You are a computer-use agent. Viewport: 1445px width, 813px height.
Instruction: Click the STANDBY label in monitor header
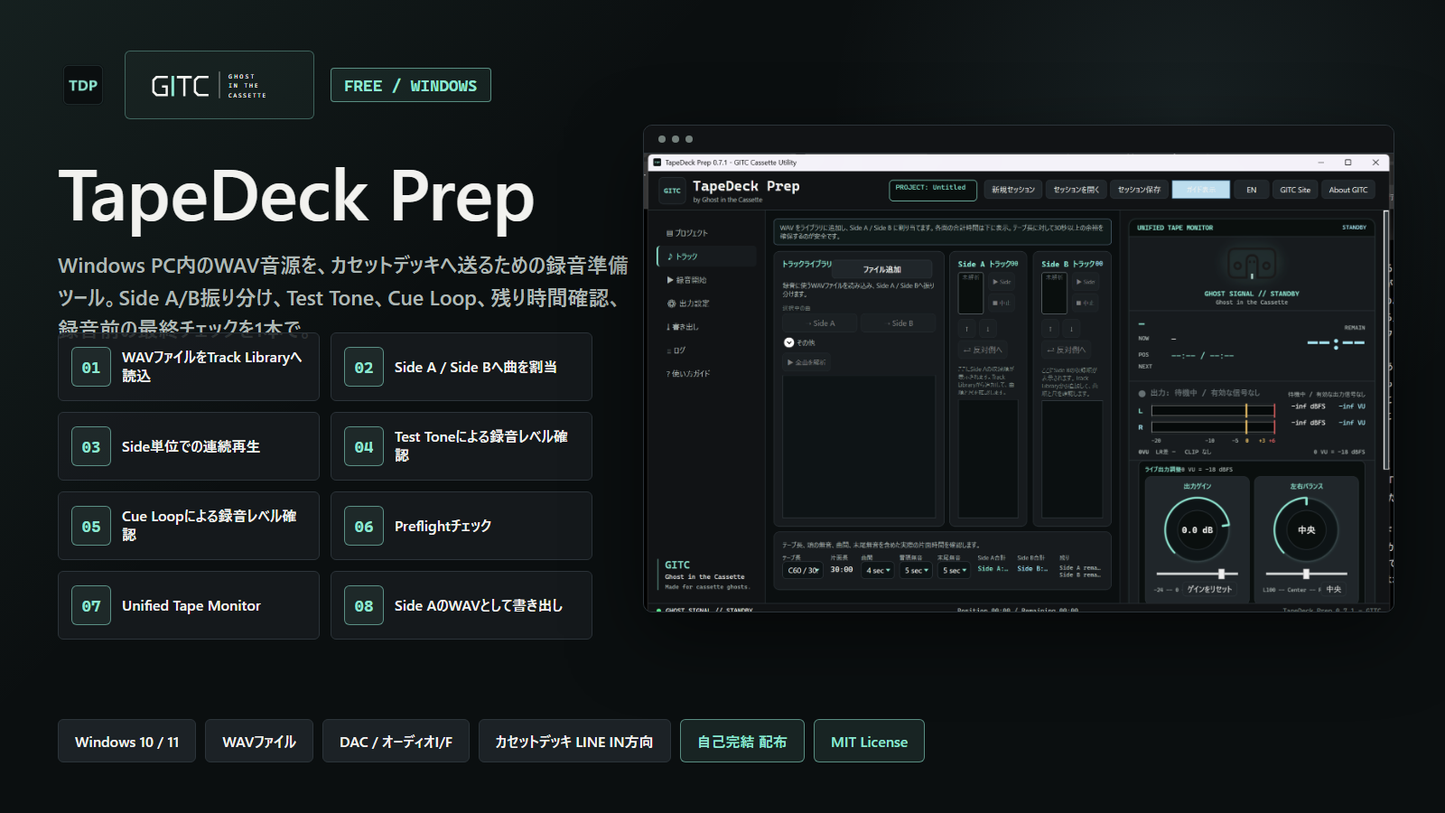(x=1354, y=228)
